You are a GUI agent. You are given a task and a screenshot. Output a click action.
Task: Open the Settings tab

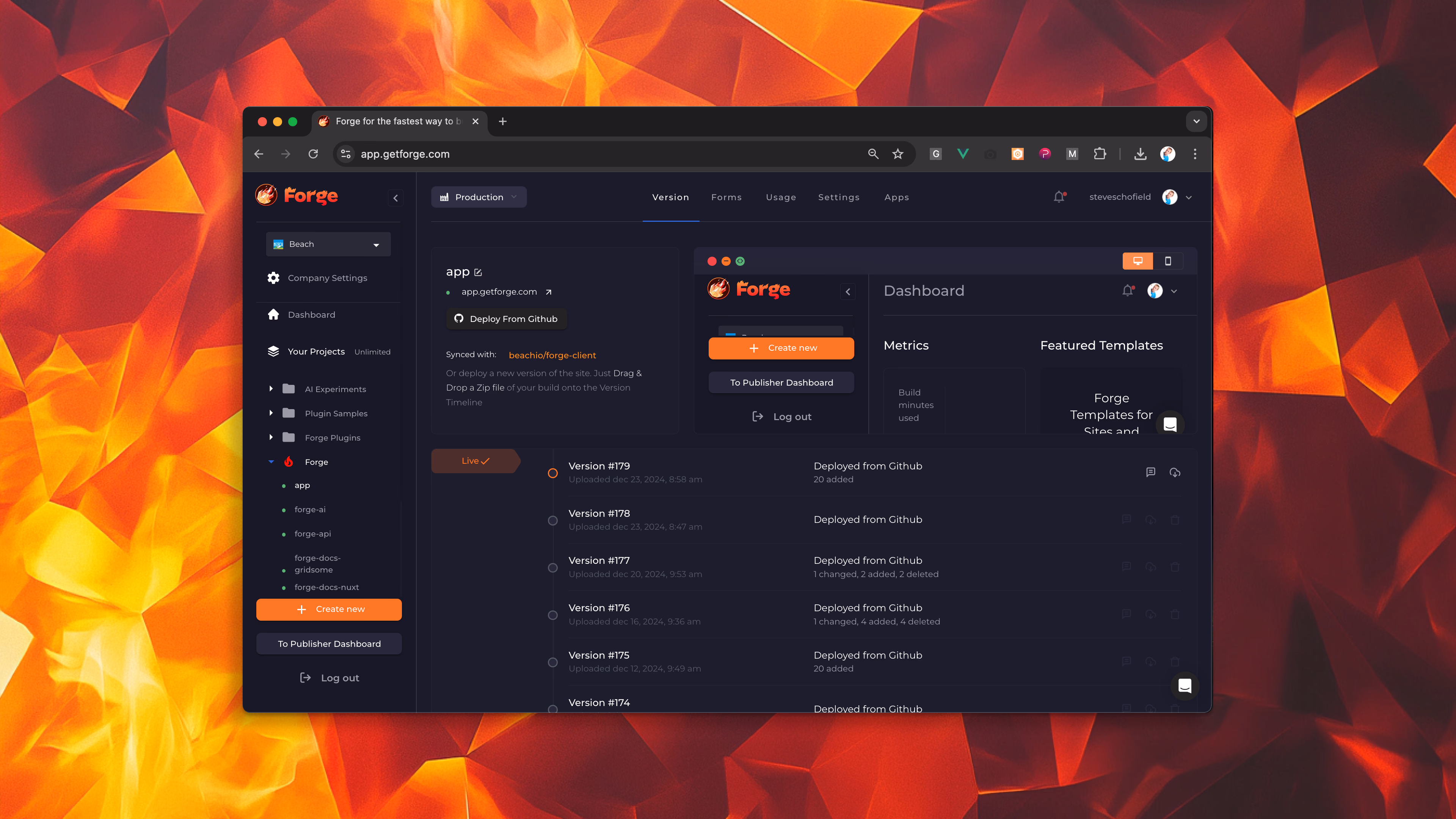coord(839,197)
